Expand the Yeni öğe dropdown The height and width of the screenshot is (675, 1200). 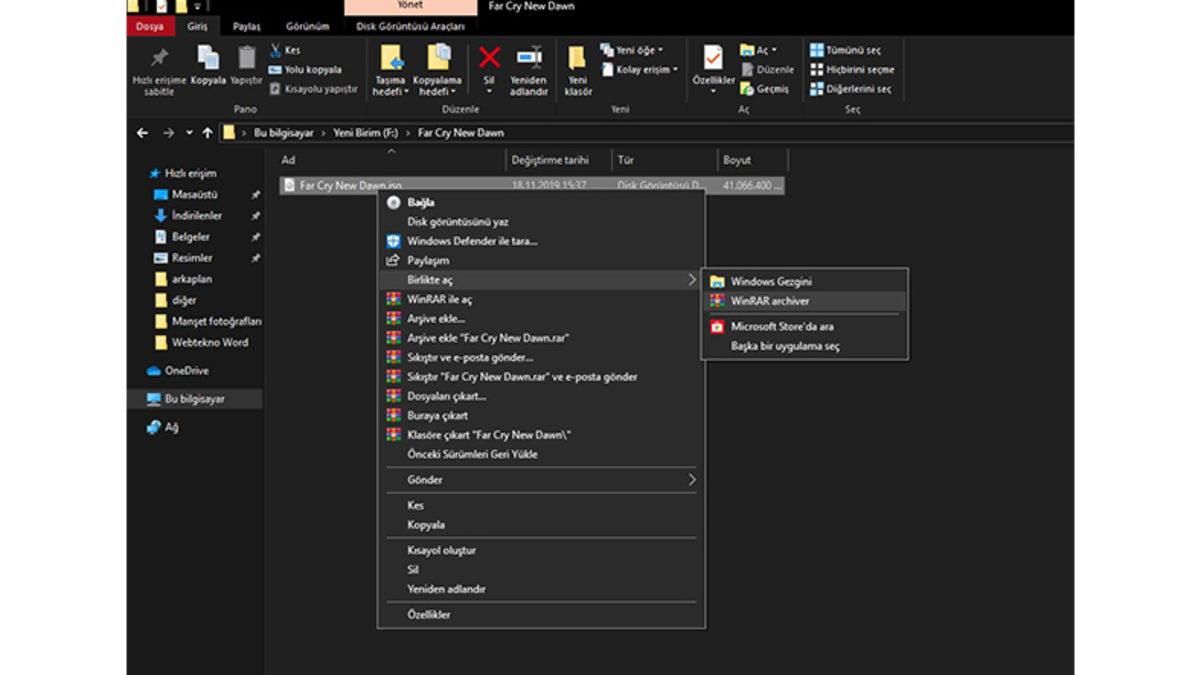(632, 50)
